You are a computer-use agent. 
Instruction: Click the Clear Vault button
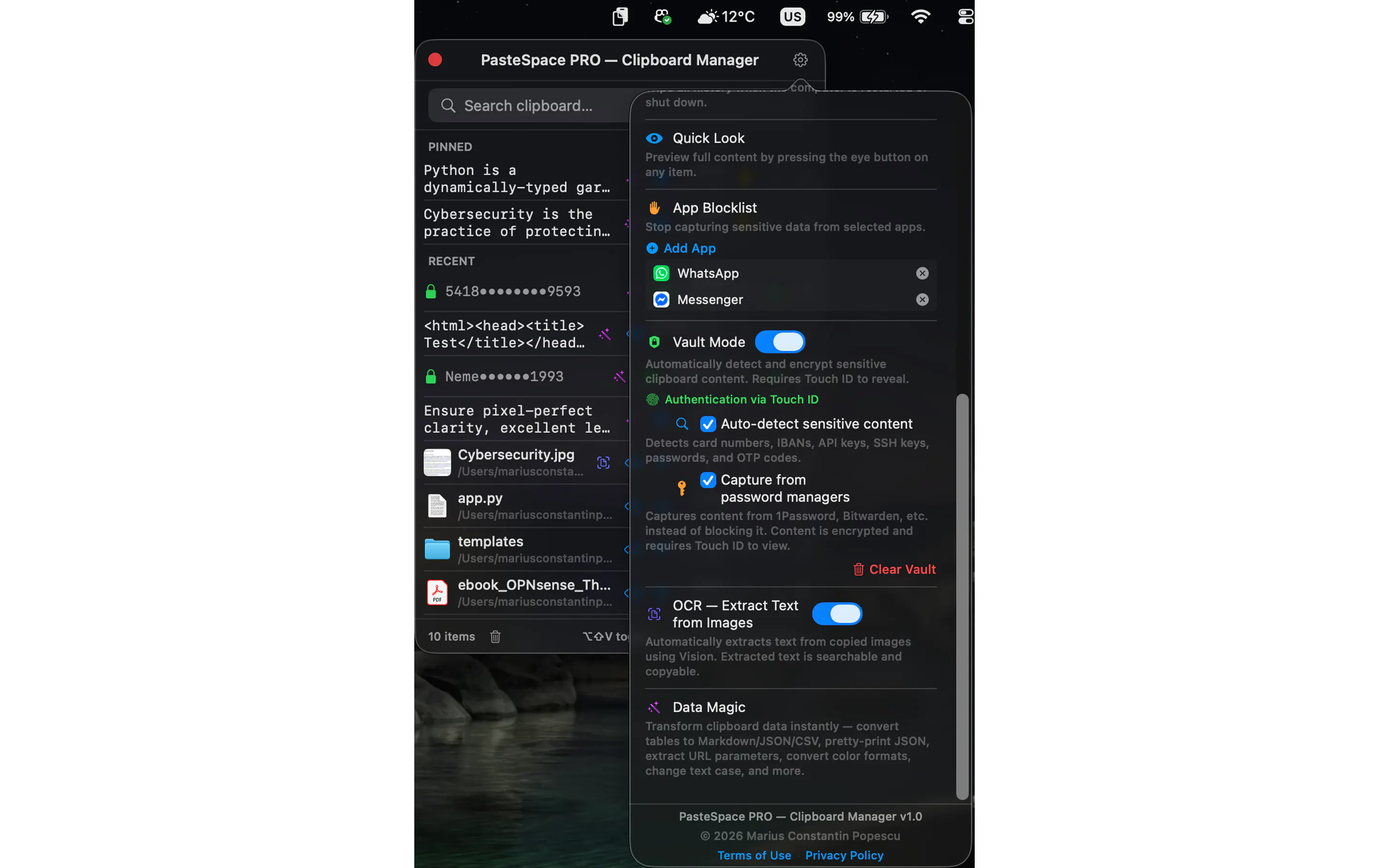894,570
